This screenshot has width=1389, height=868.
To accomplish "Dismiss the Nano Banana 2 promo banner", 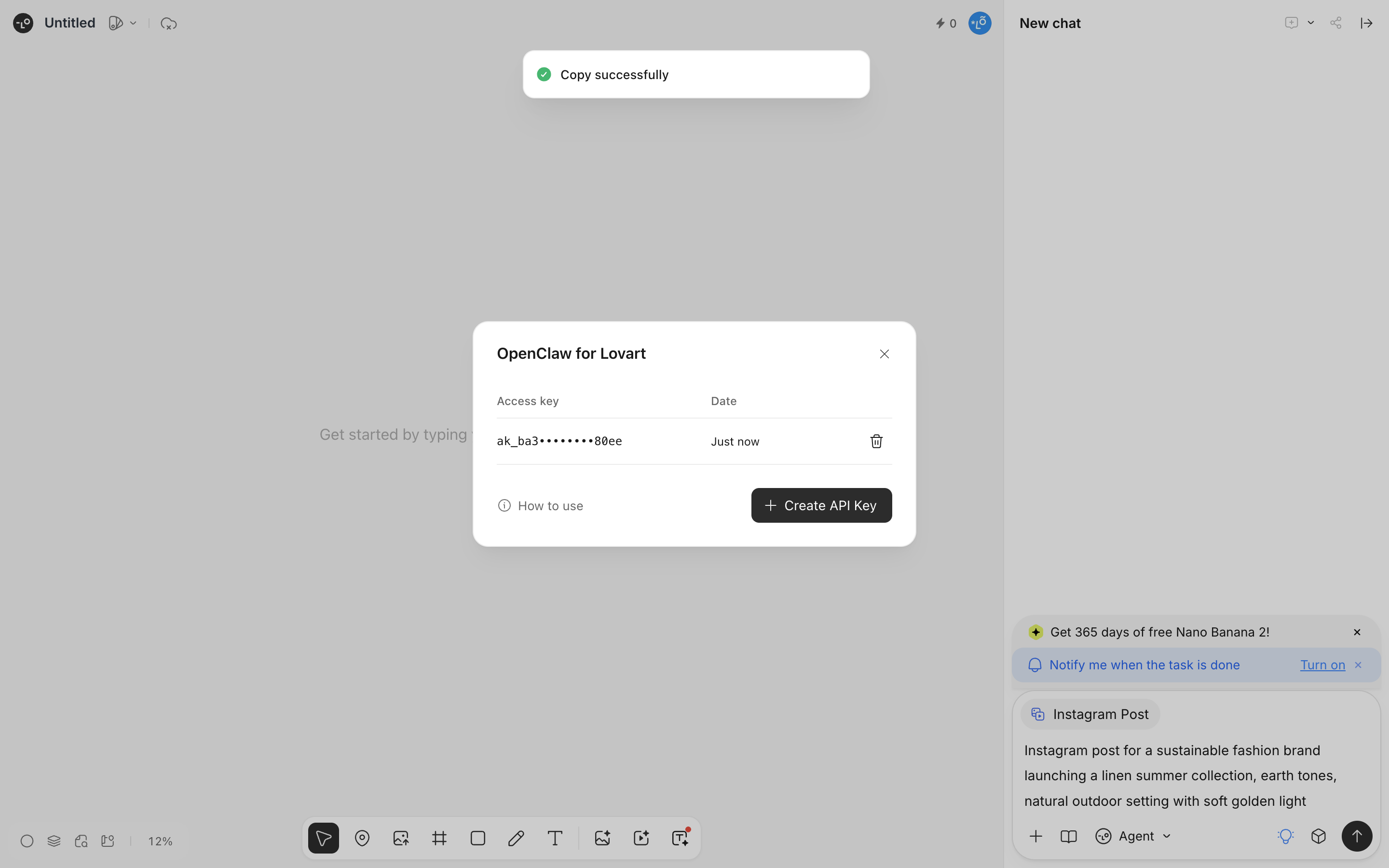I will 1357,632.
